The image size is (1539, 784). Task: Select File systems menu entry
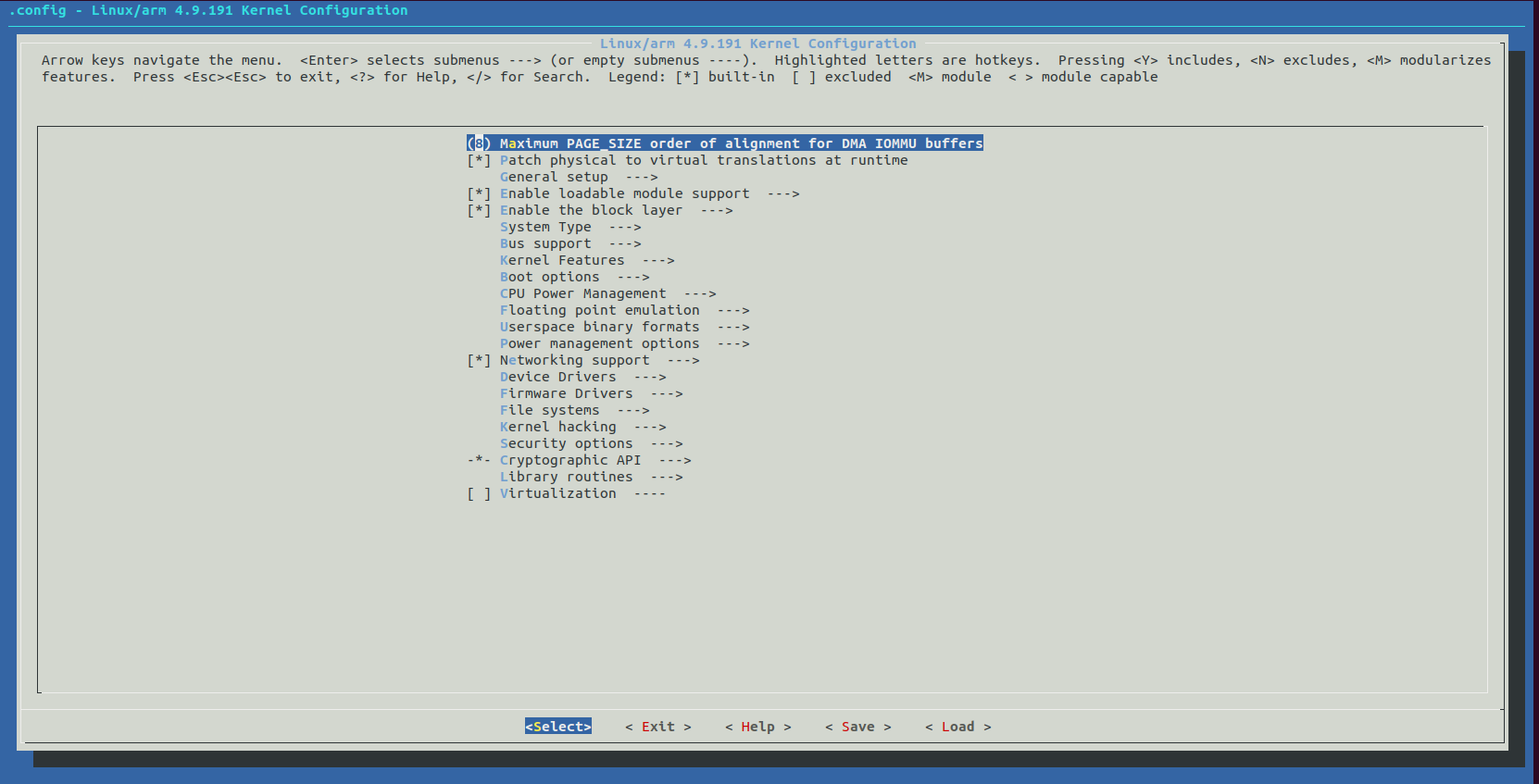click(x=549, y=410)
